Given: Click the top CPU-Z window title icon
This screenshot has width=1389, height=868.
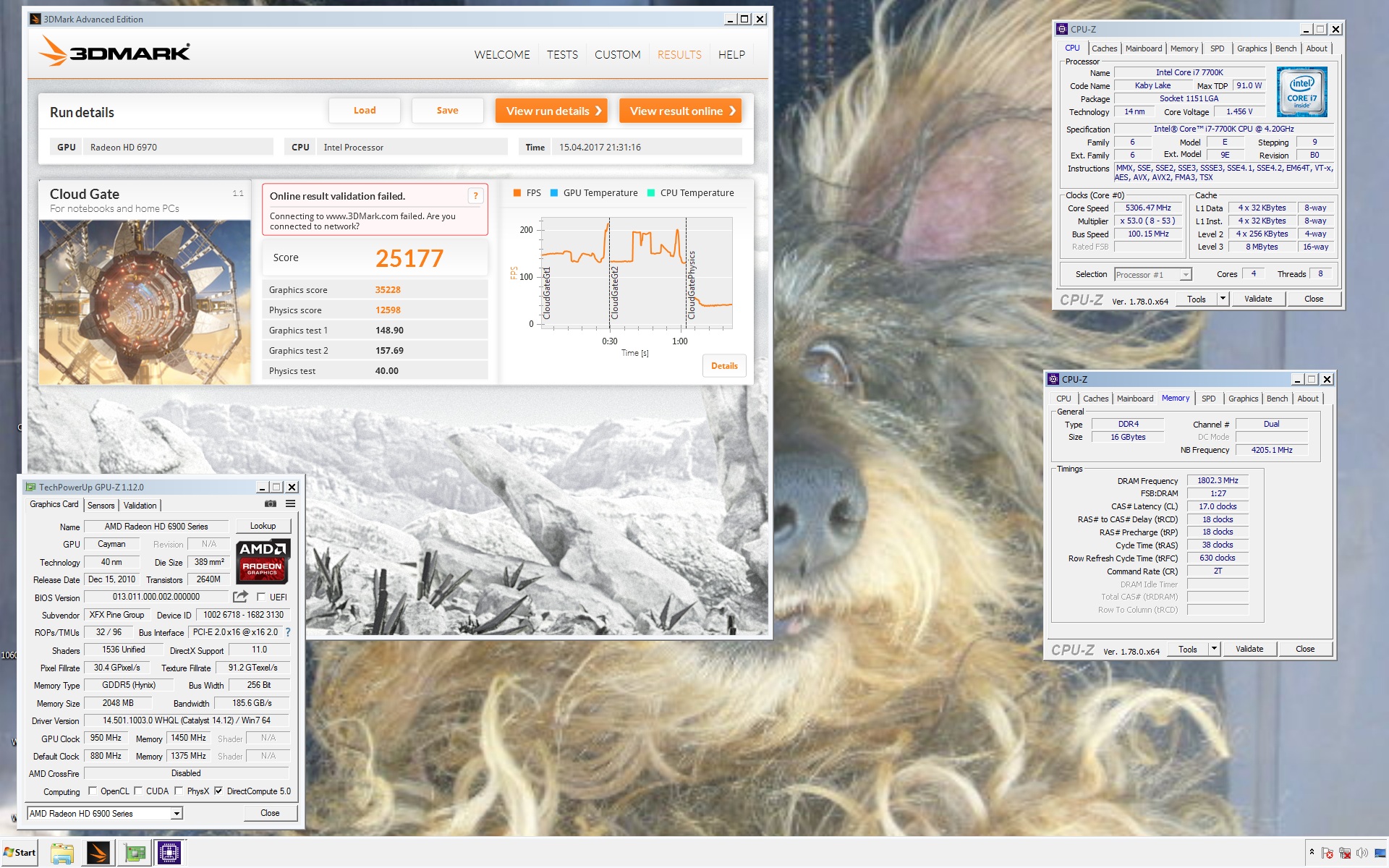Looking at the screenshot, I should pos(1062,29).
